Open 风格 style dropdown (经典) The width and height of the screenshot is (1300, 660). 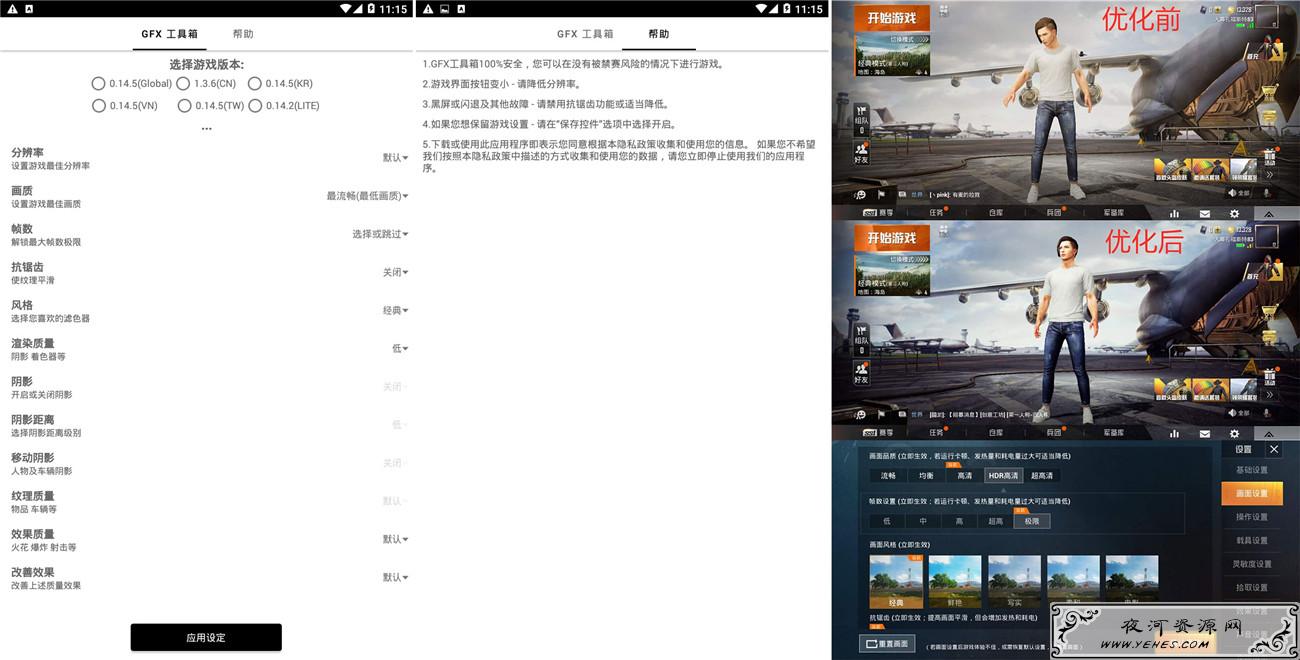point(395,311)
